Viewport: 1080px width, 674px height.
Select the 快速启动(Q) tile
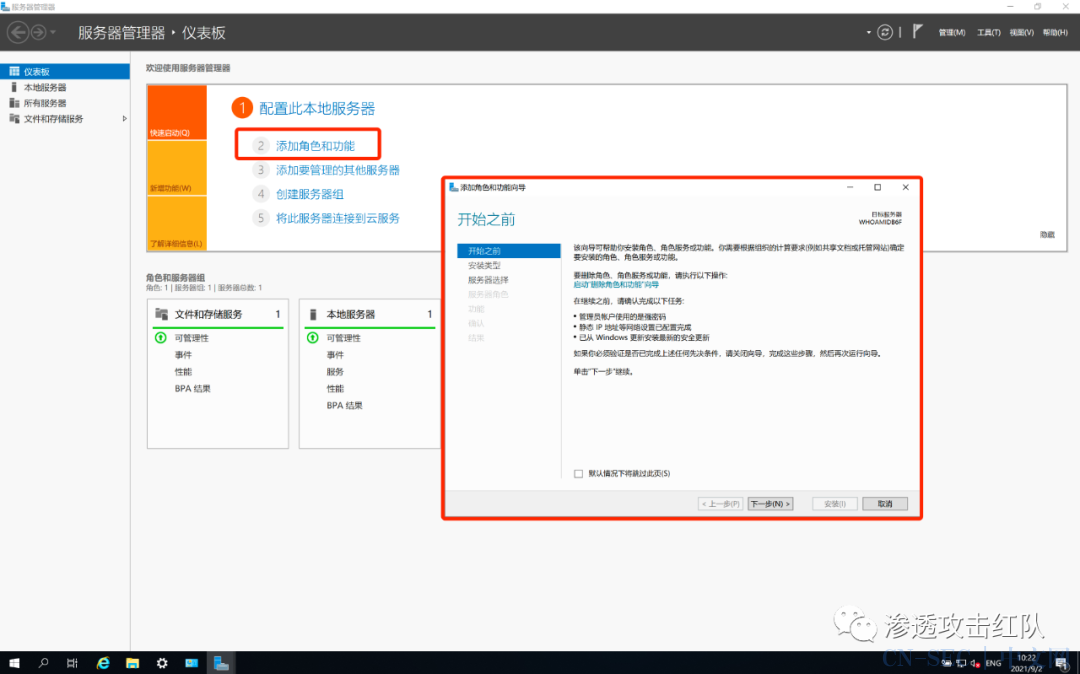[x=177, y=112]
